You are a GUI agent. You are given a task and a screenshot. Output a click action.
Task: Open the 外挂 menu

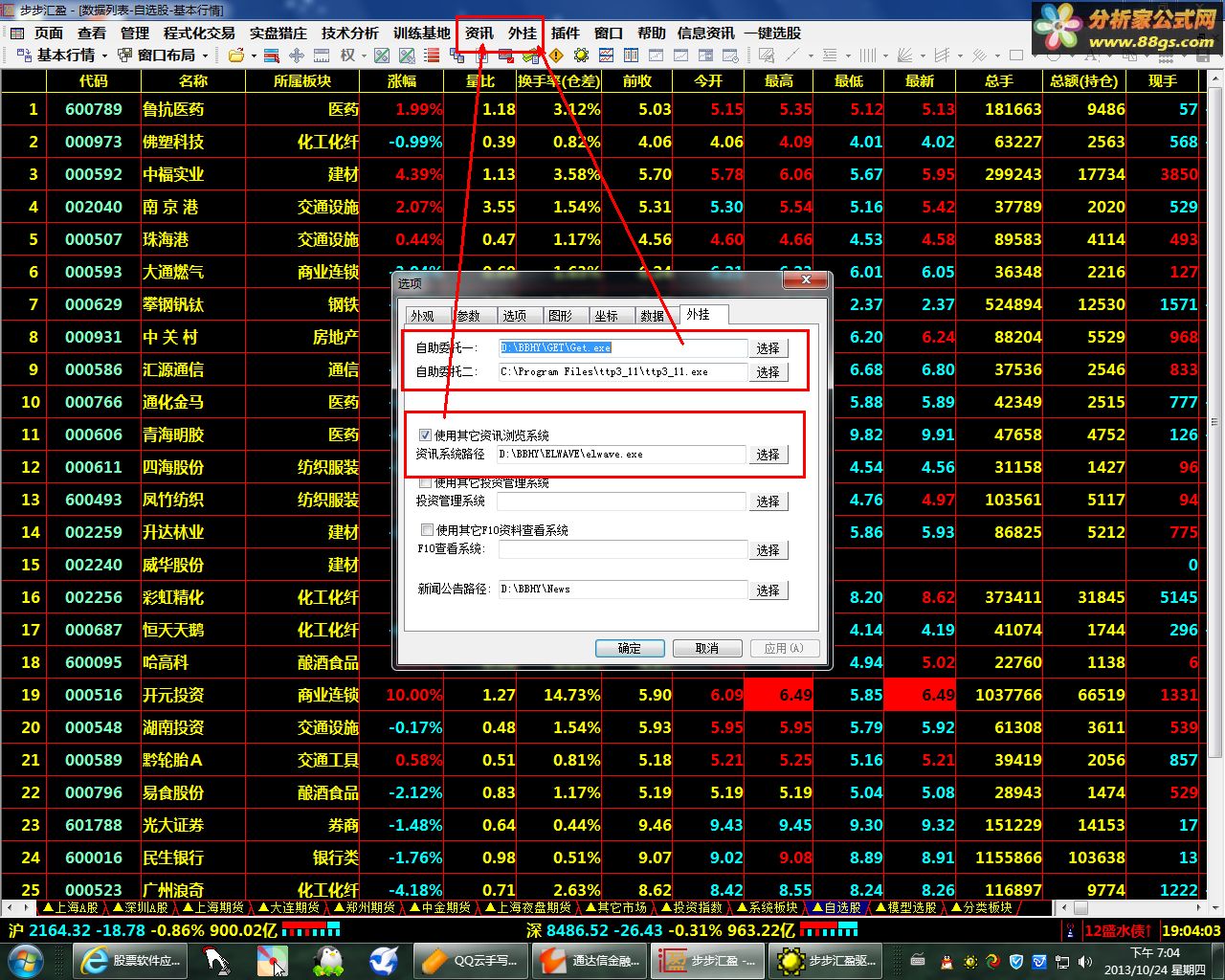(x=522, y=33)
